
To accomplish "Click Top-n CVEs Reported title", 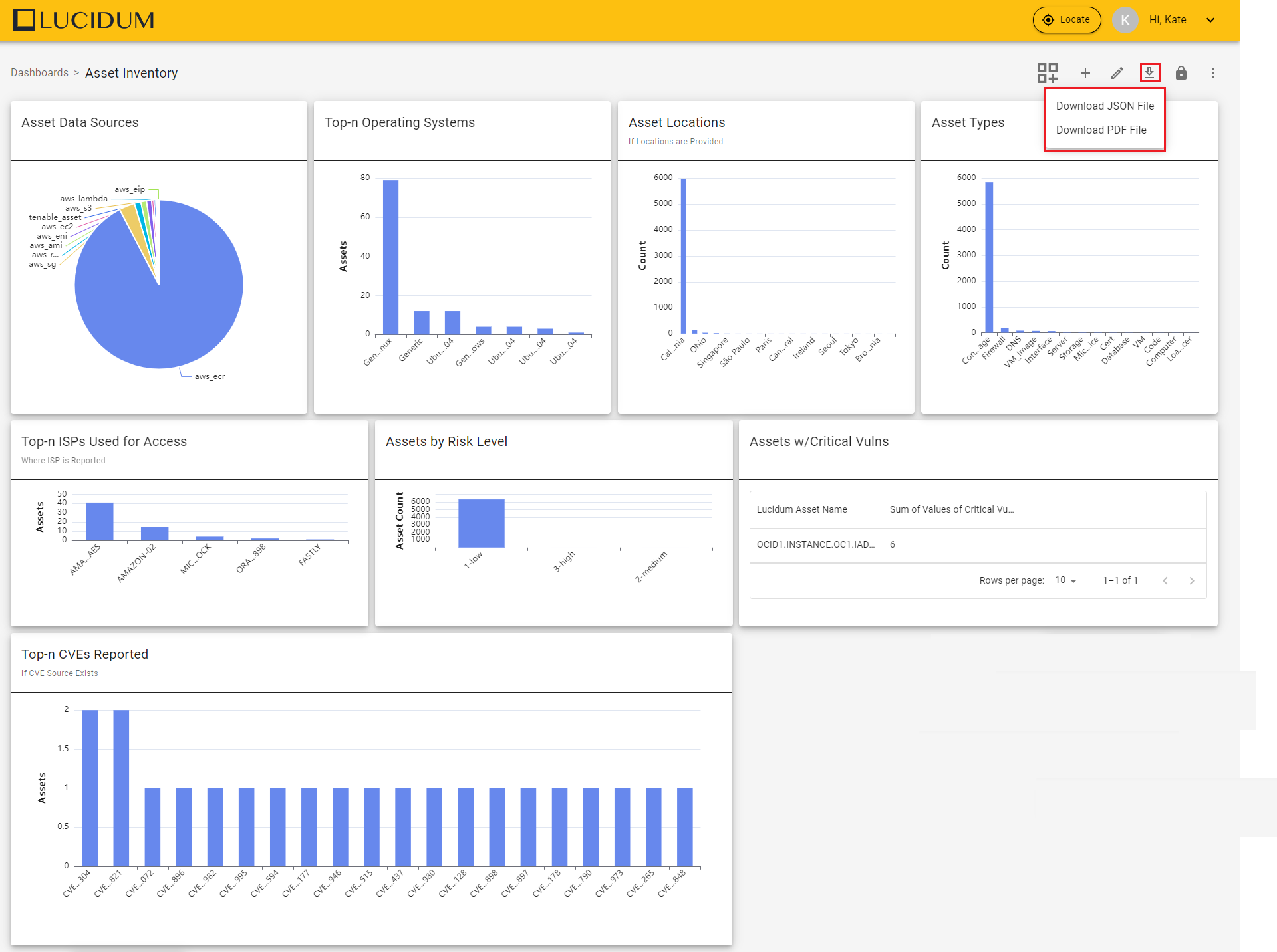I will coord(84,654).
